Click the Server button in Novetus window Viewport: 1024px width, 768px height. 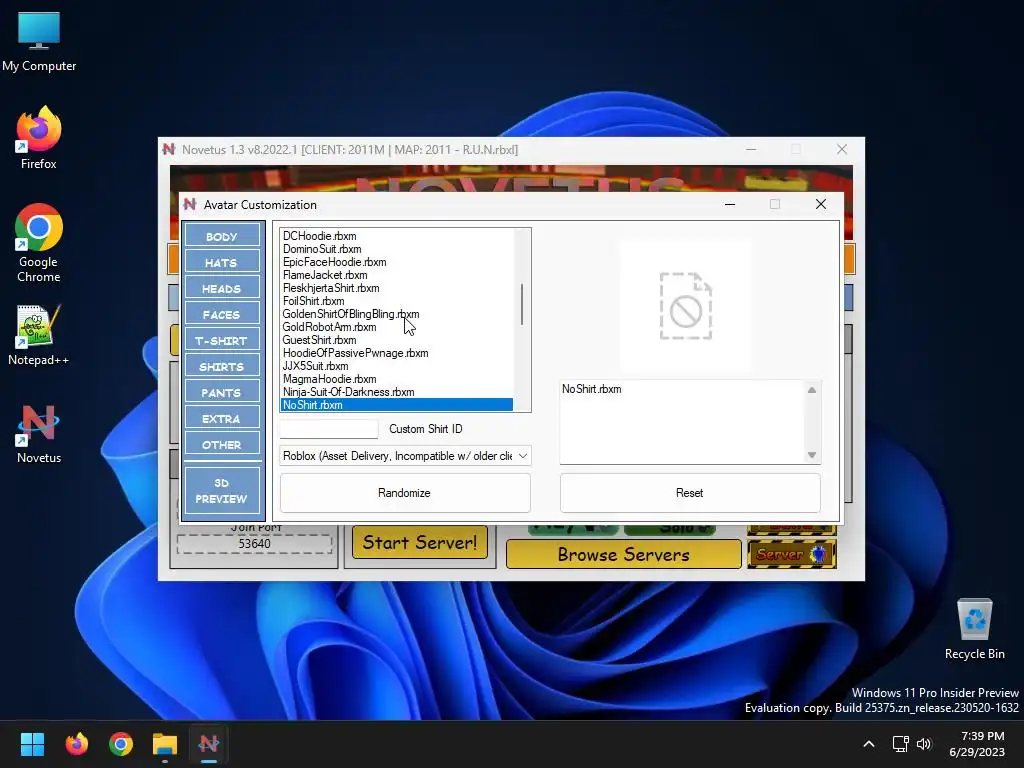click(792, 554)
